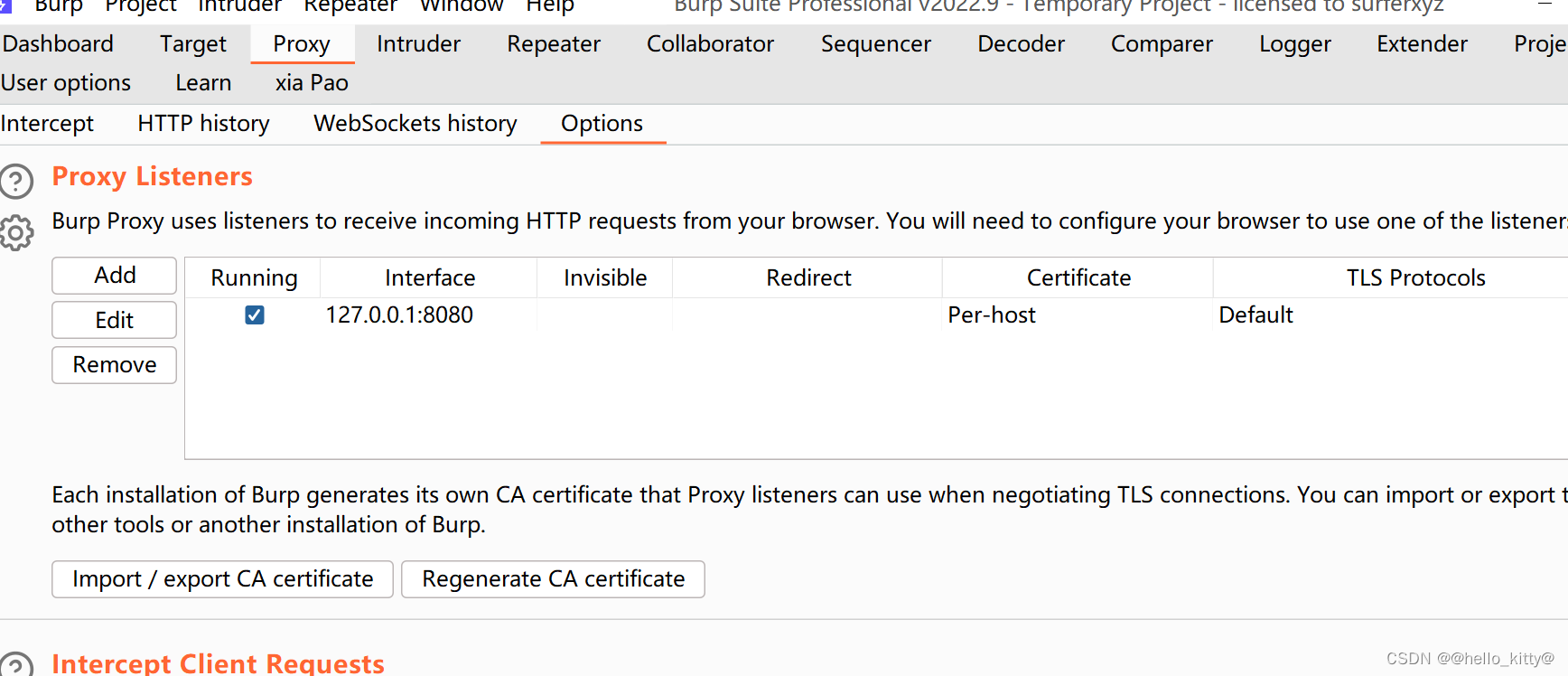Open the Burp menu

(x=59, y=6)
